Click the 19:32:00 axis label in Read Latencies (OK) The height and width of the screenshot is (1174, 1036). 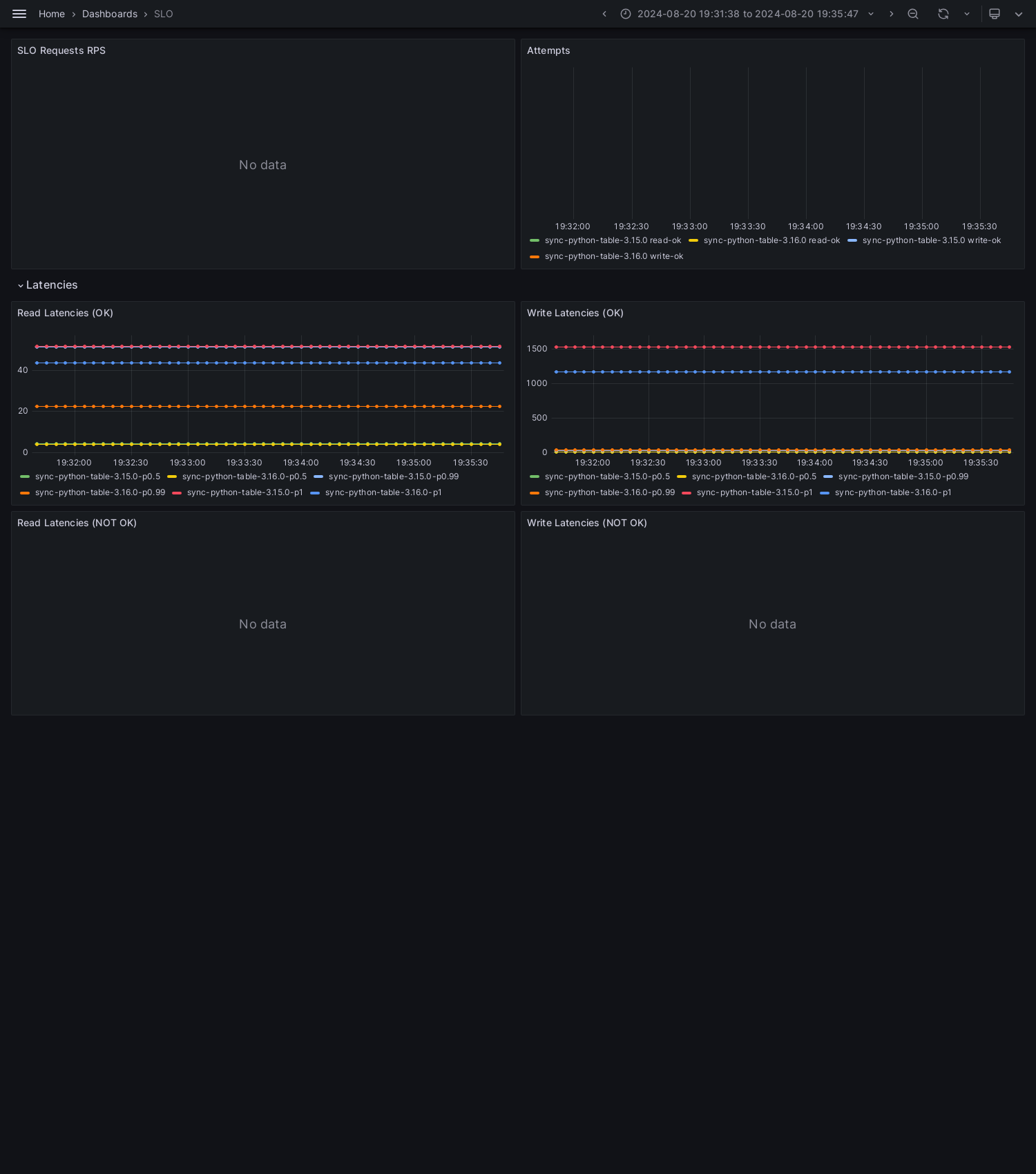coord(74,463)
